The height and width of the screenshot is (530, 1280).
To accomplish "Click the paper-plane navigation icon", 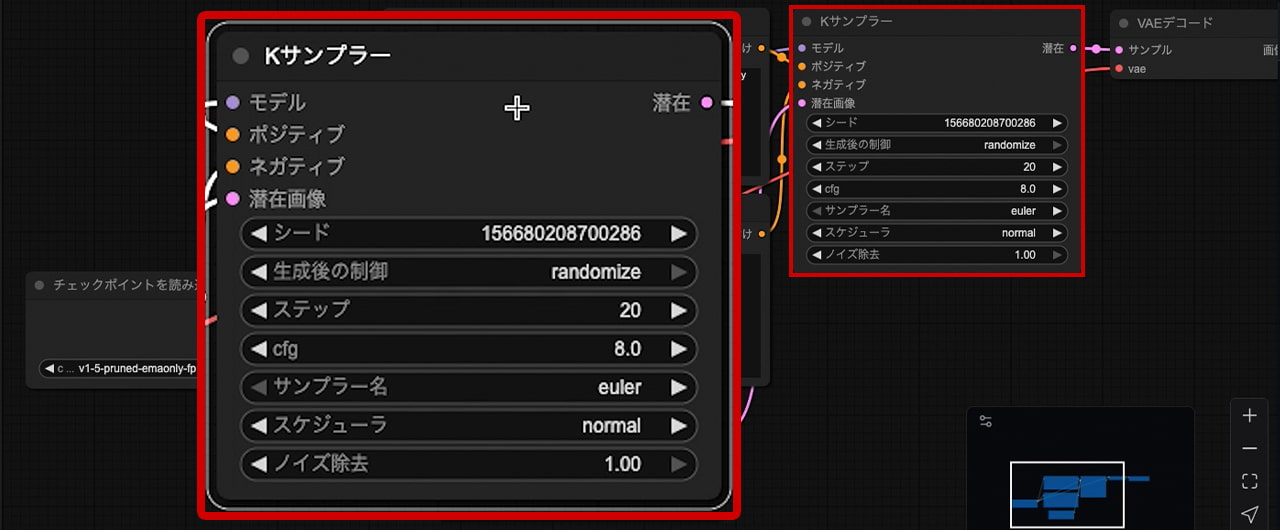I will point(1249,514).
